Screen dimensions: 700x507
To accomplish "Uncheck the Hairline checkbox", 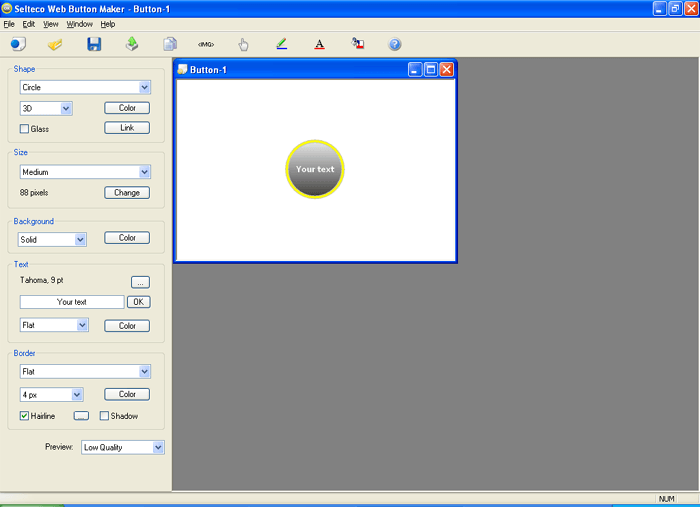I will pos(24,416).
